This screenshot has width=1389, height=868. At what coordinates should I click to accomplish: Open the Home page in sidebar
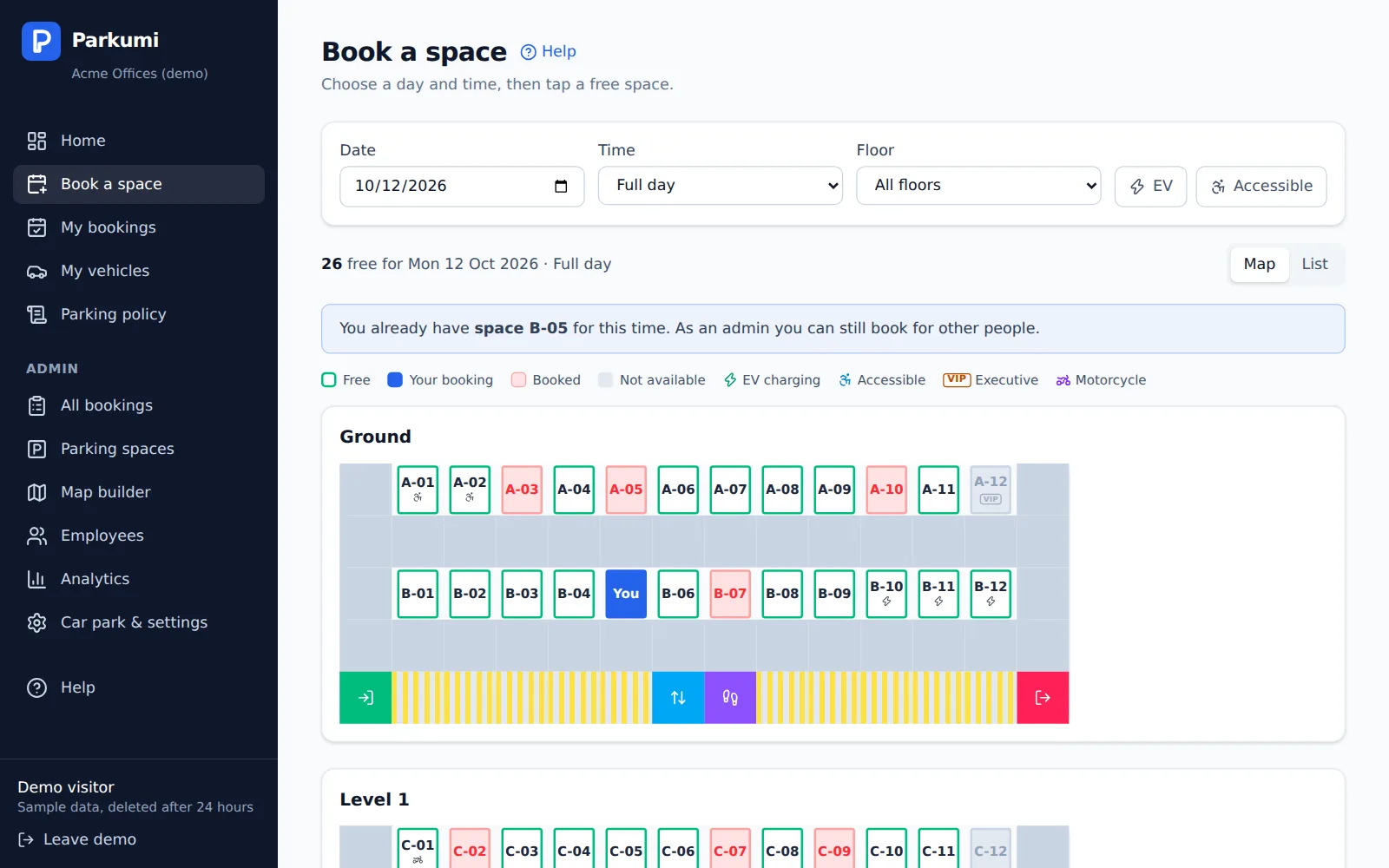click(x=139, y=141)
